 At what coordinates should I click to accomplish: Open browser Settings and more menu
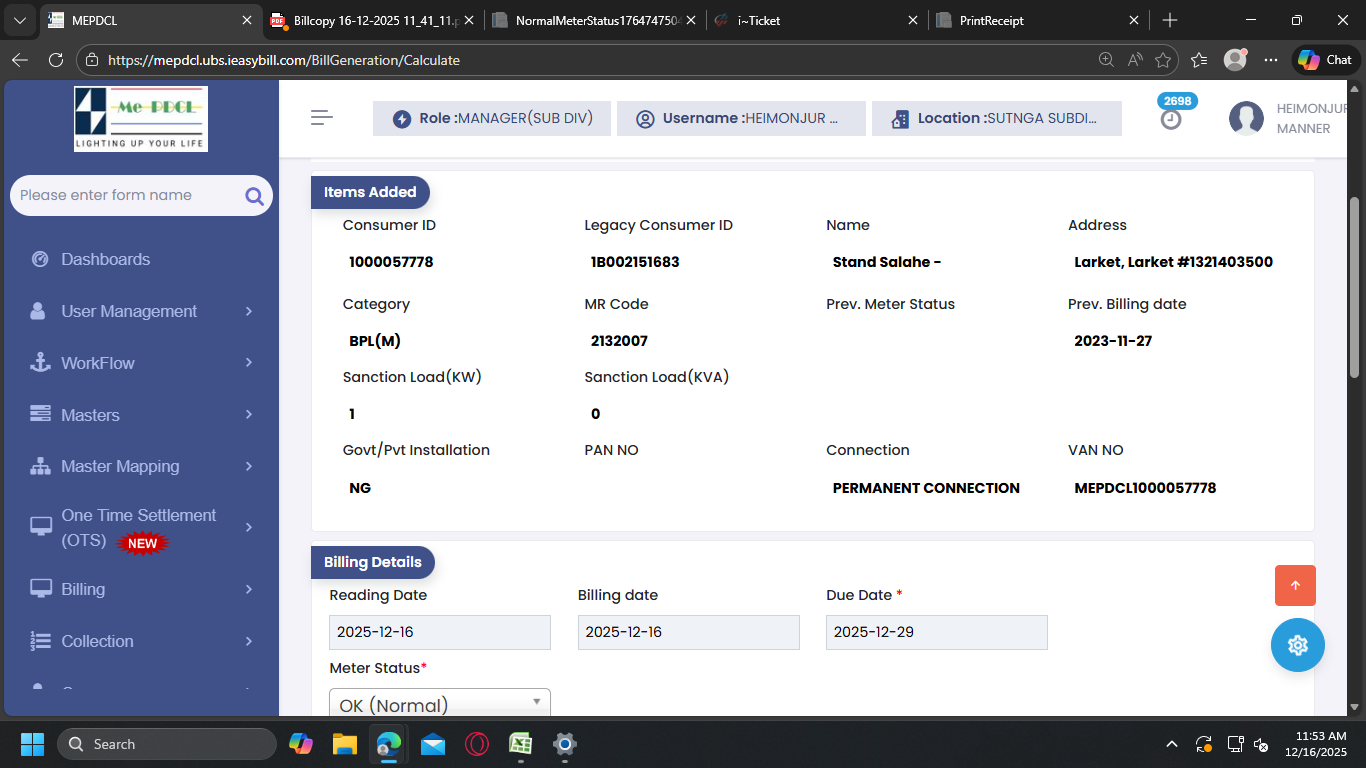pos(1271,60)
